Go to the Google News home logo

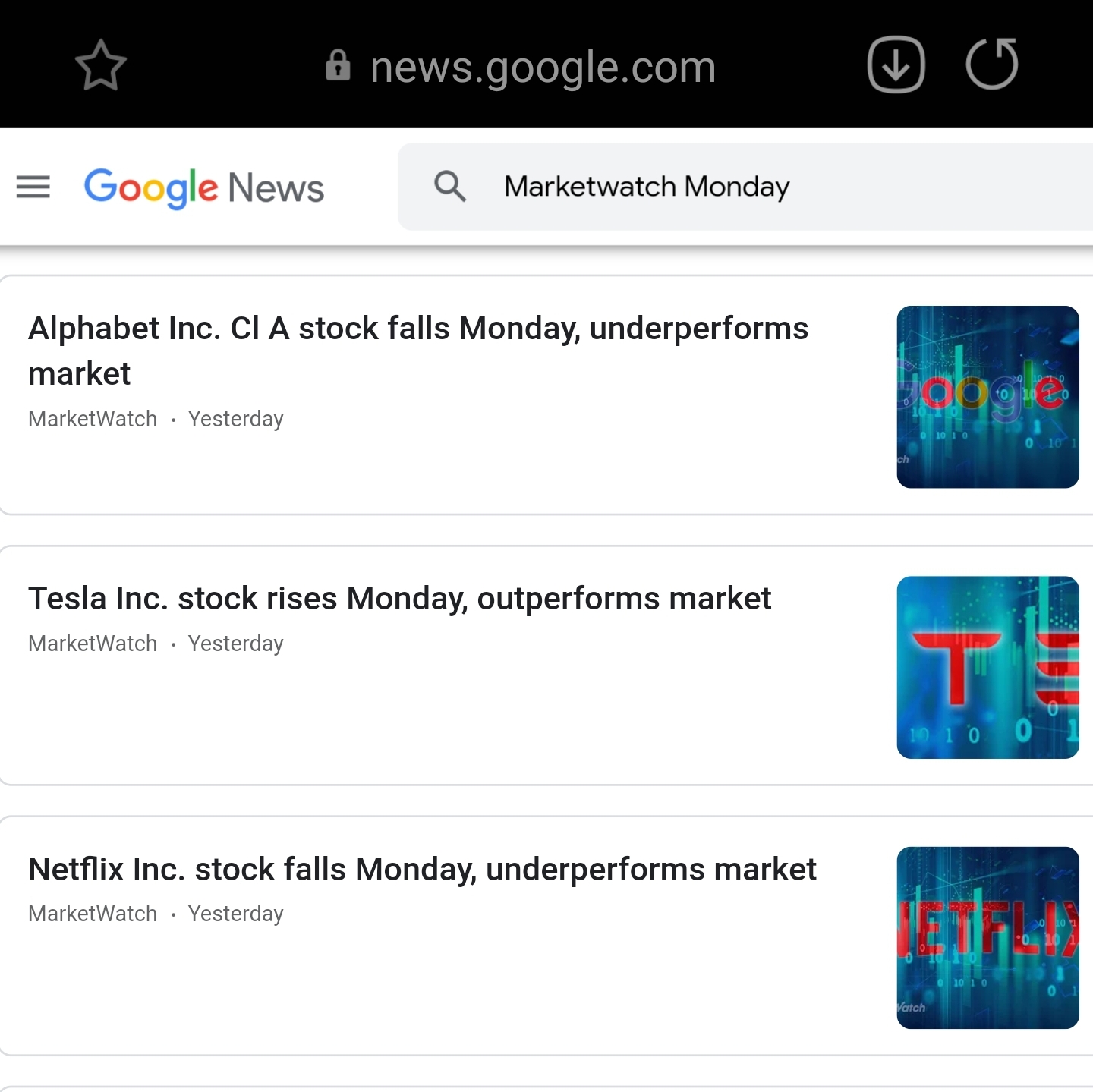tap(203, 187)
